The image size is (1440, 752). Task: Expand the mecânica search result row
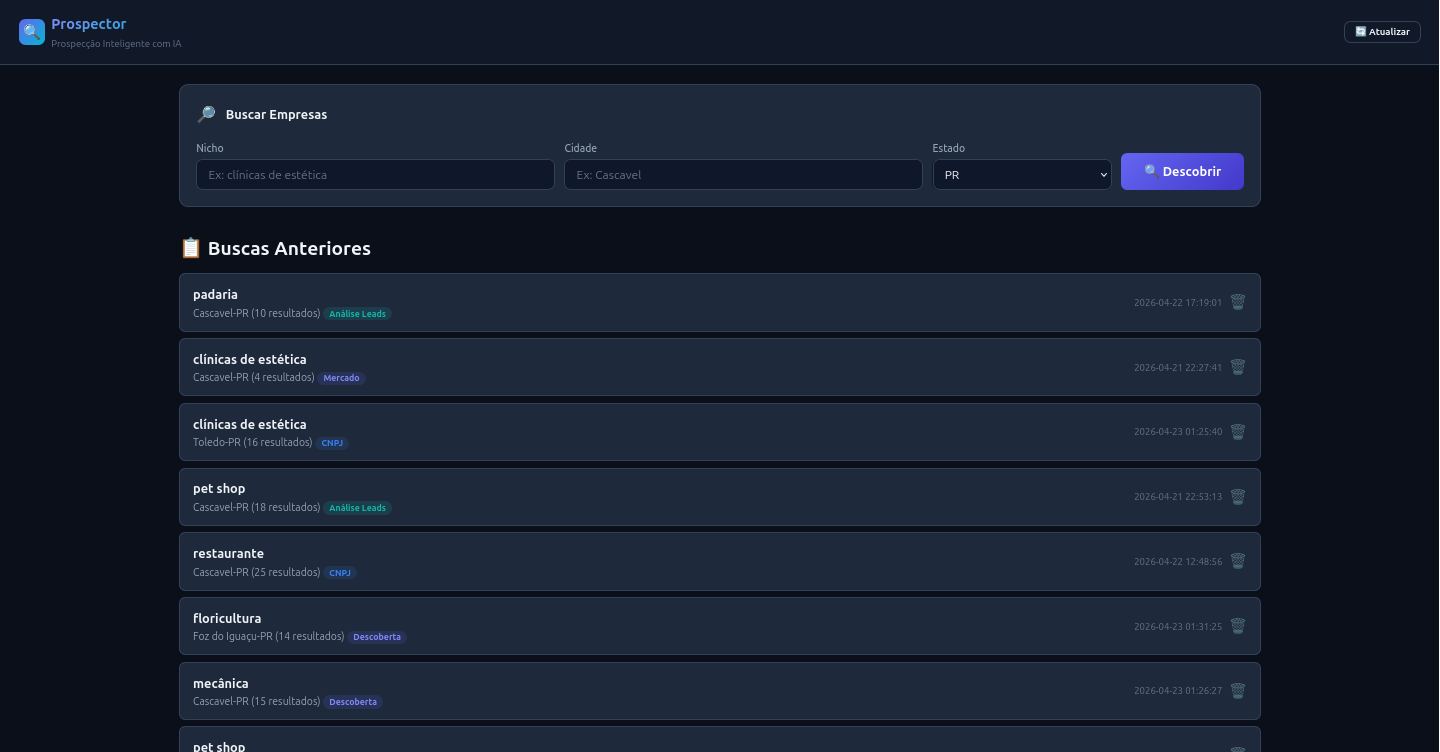pos(600,690)
